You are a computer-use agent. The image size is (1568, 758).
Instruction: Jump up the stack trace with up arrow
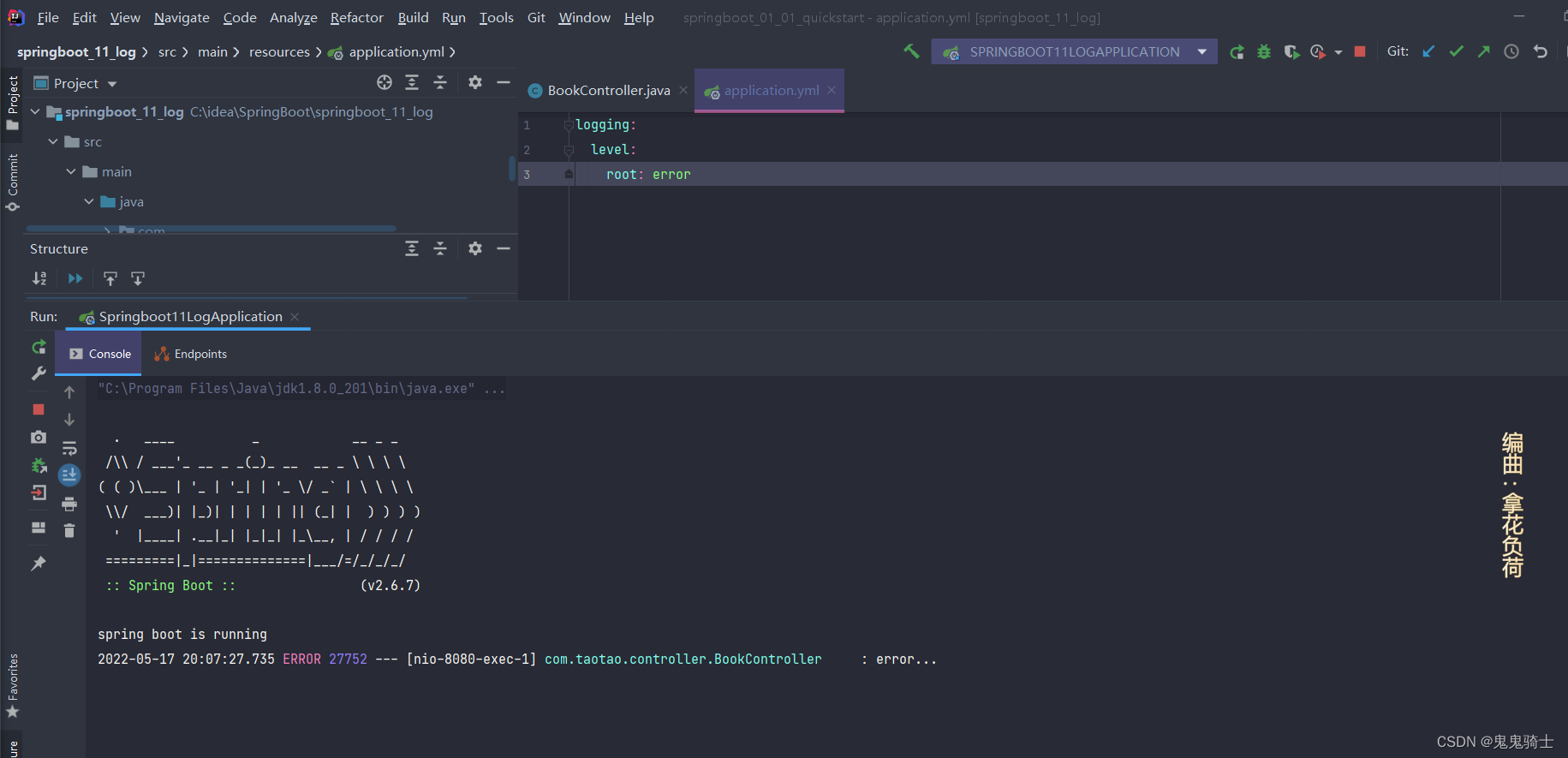pos(69,392)
